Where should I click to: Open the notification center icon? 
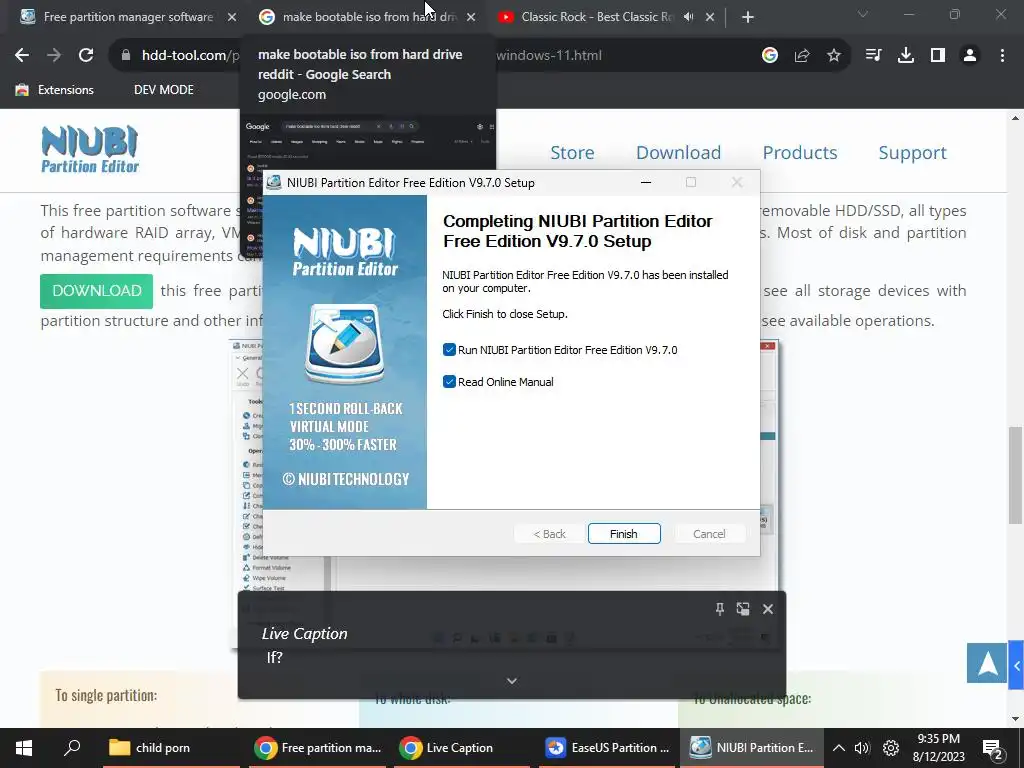click(992, 748)
